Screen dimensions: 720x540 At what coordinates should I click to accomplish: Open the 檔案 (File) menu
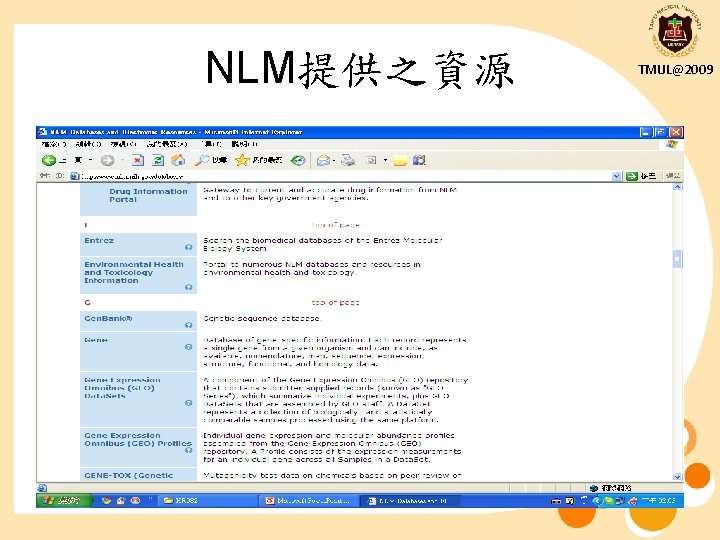pyautogui.click(x=53, y=144)
